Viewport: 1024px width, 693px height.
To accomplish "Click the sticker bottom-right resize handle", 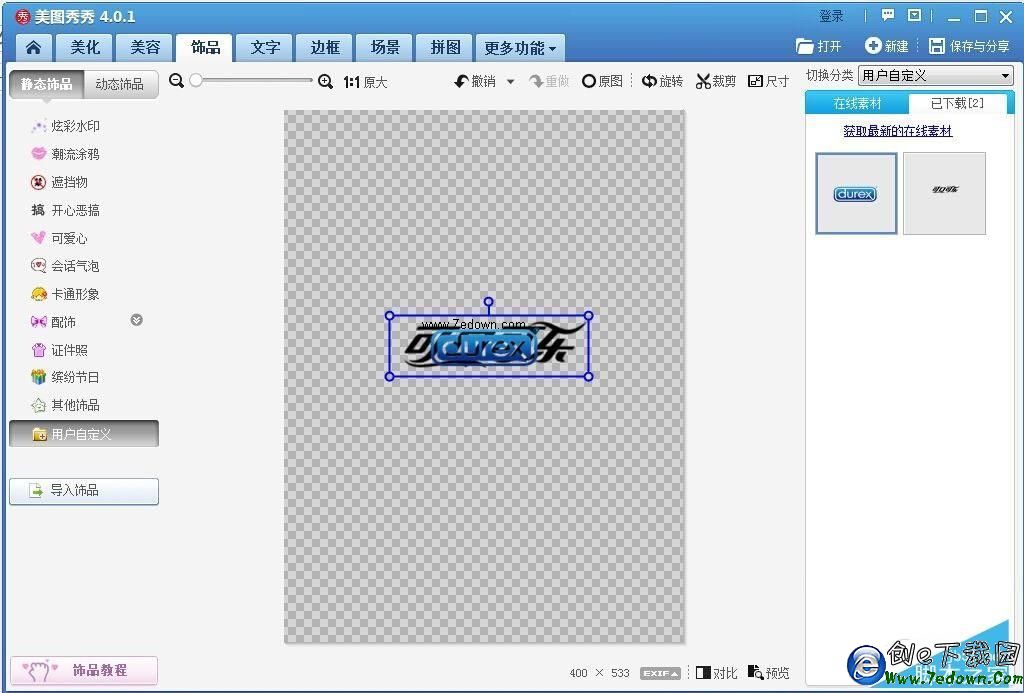I will pyautogui.click(x=588, y=376).
